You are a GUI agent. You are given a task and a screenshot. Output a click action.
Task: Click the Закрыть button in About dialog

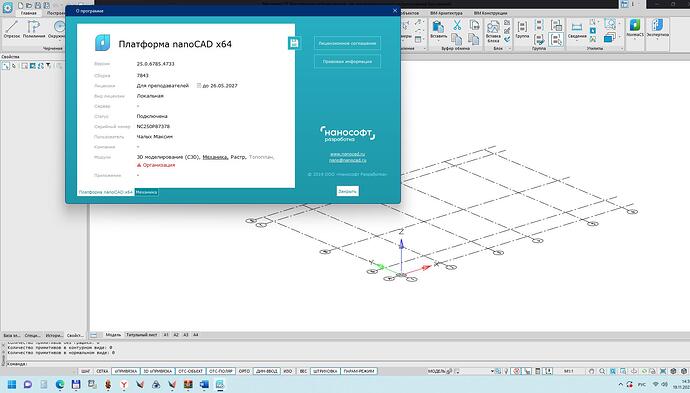coord(348,191)
